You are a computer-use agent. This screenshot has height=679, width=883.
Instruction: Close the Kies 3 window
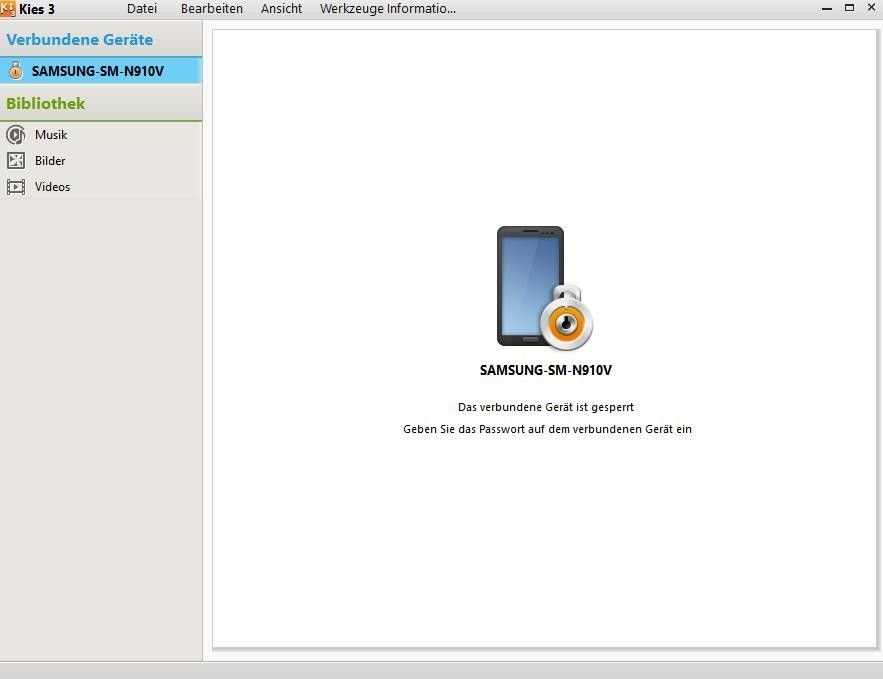(871, 7)
